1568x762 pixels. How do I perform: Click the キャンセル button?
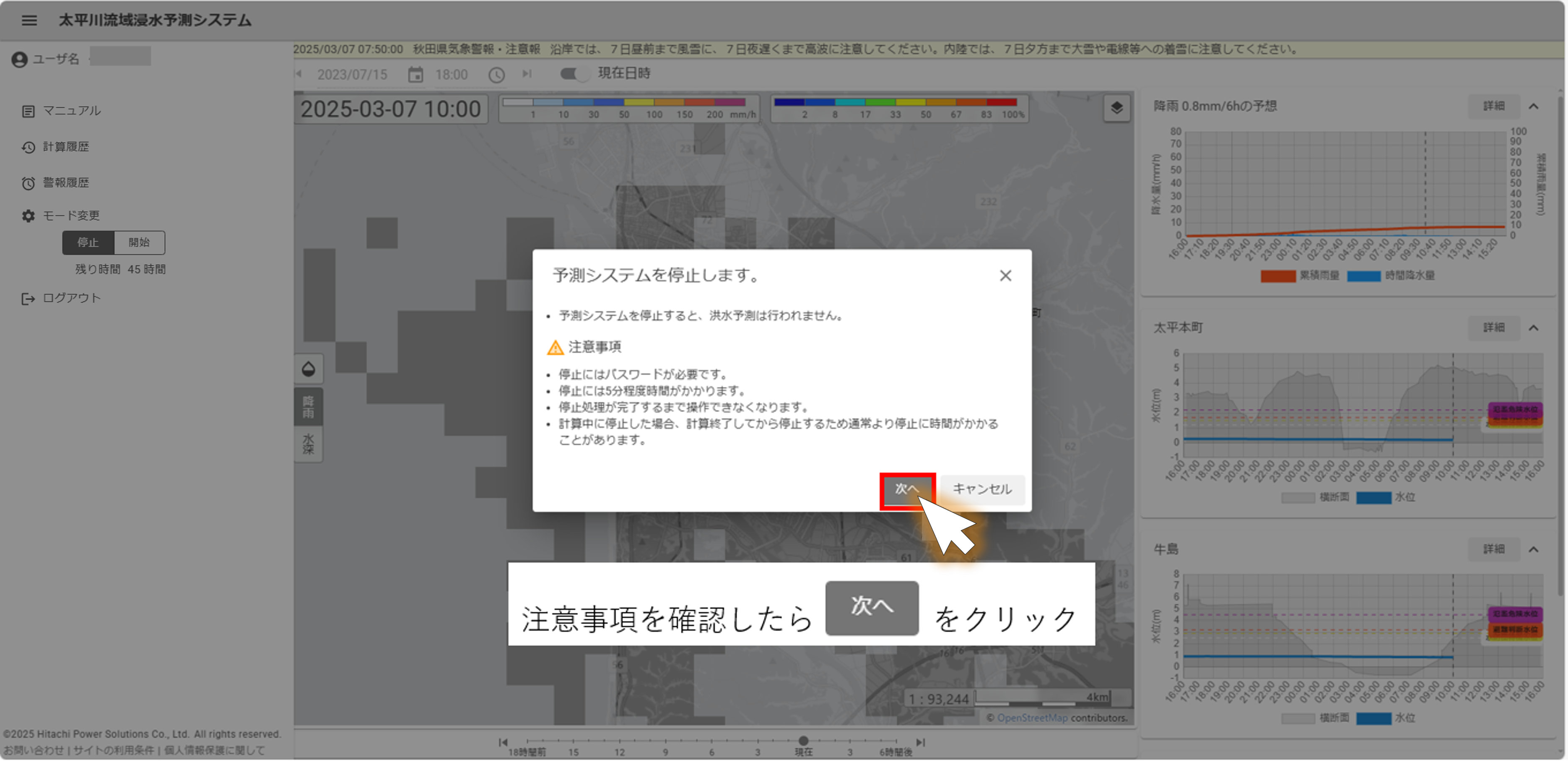tap(982, 489)
